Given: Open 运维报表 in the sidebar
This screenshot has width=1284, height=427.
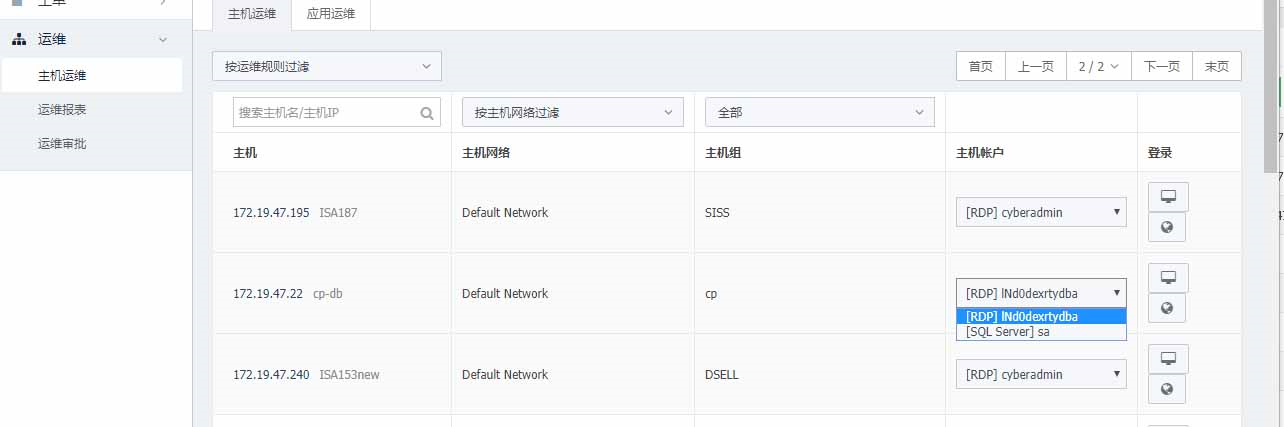Looking at the screenshot, I should point(62,110).
